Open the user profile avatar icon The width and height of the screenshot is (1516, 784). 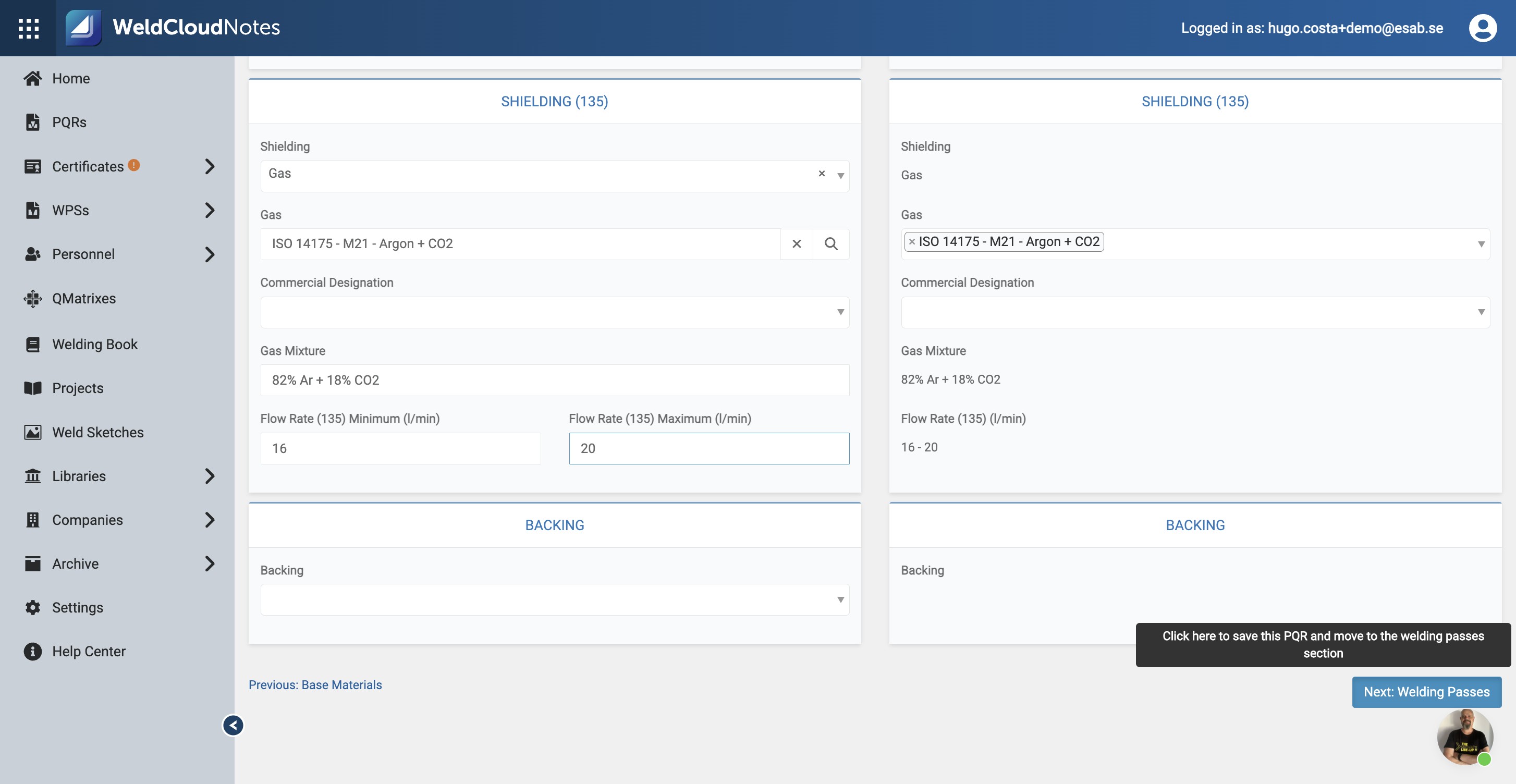tap(1483, 28)
